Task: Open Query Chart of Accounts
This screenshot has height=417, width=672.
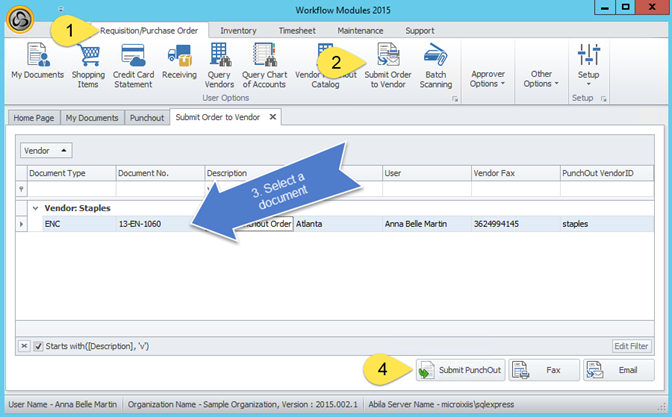Action: 264,62
